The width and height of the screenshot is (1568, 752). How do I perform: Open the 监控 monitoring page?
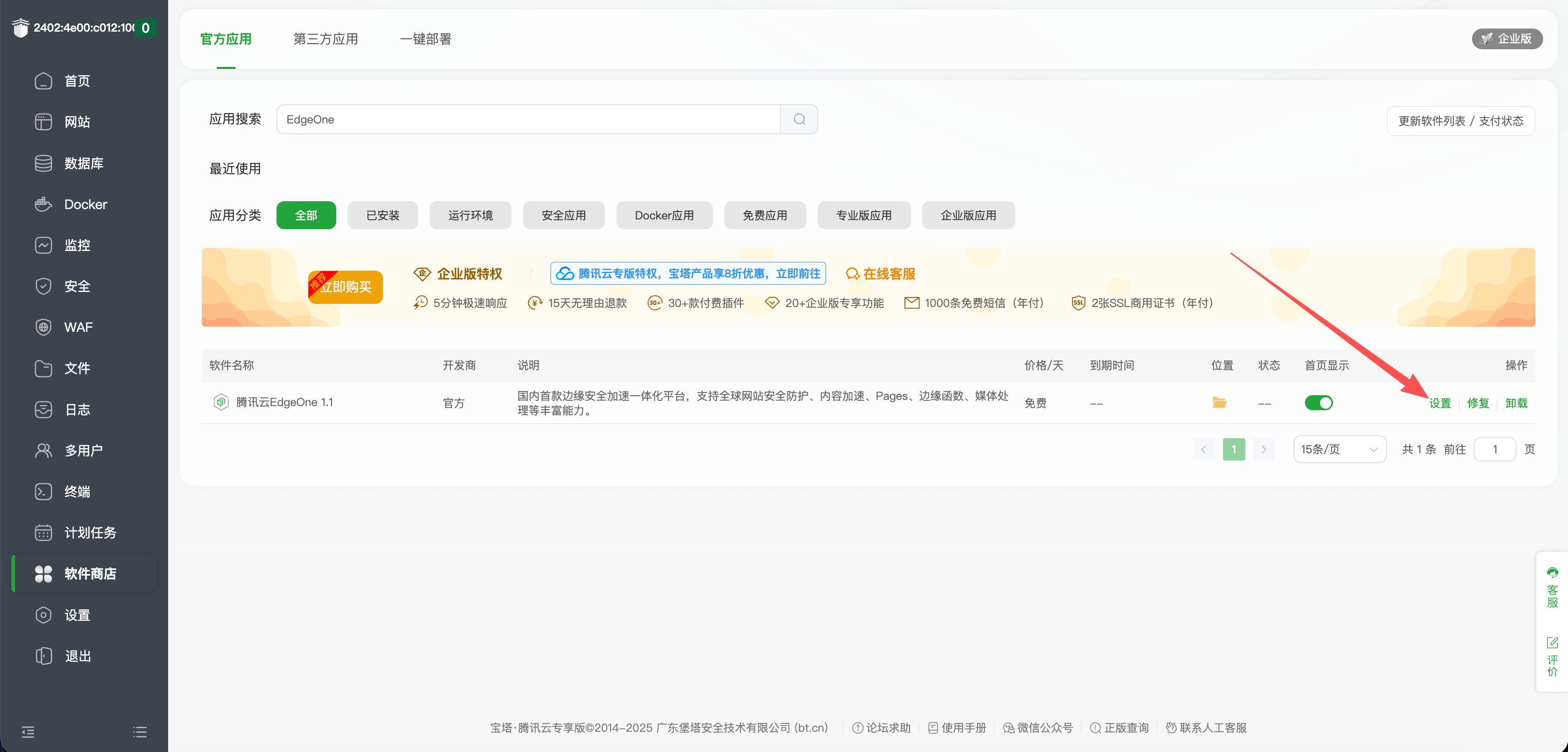click(77, 245)
